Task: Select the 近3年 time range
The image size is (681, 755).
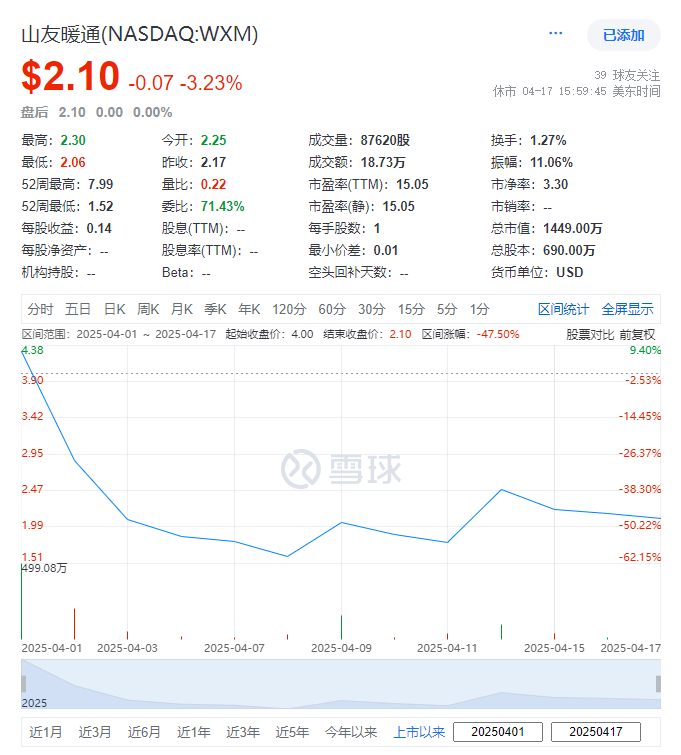Action: pyautogui.click(x=243, y=732)
